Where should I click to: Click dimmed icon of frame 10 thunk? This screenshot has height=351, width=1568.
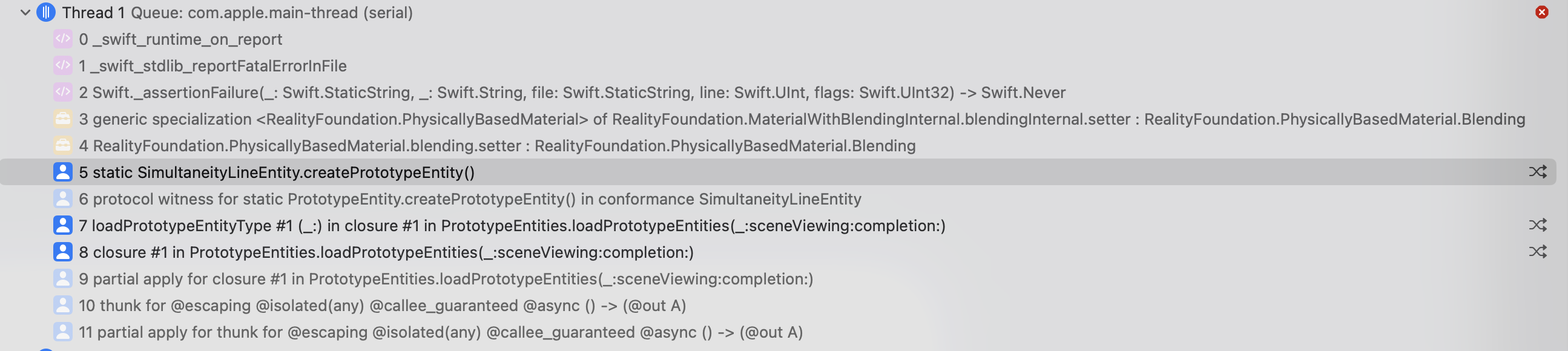(63, 306)
